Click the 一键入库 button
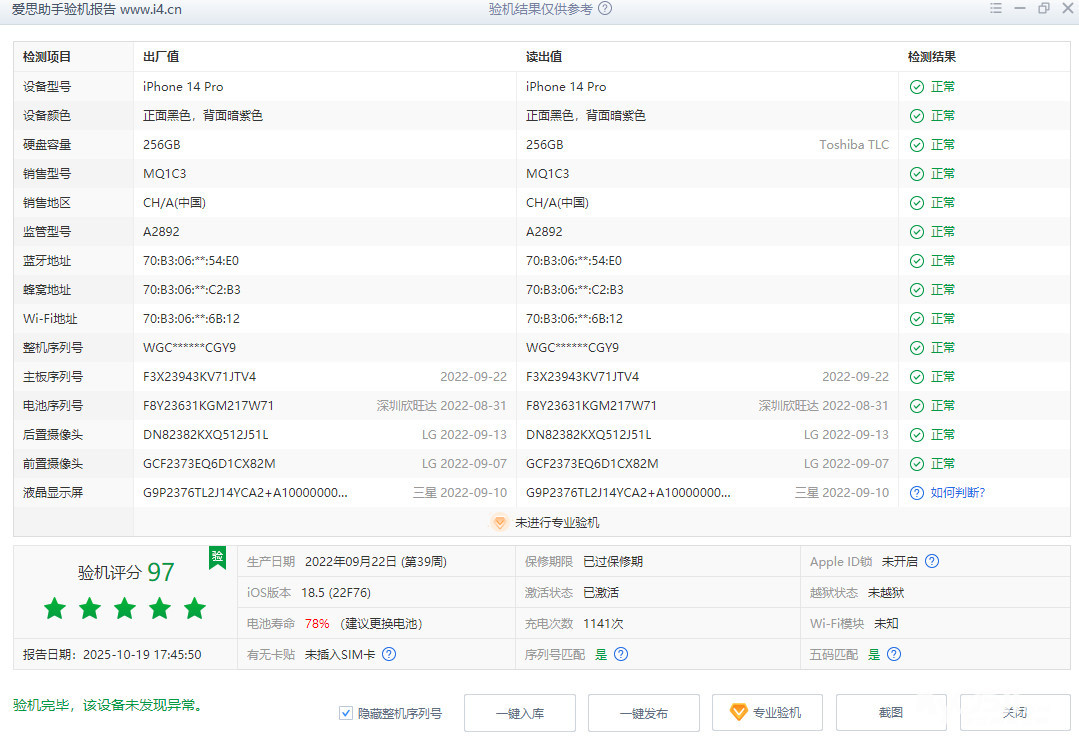 (520, 713)
